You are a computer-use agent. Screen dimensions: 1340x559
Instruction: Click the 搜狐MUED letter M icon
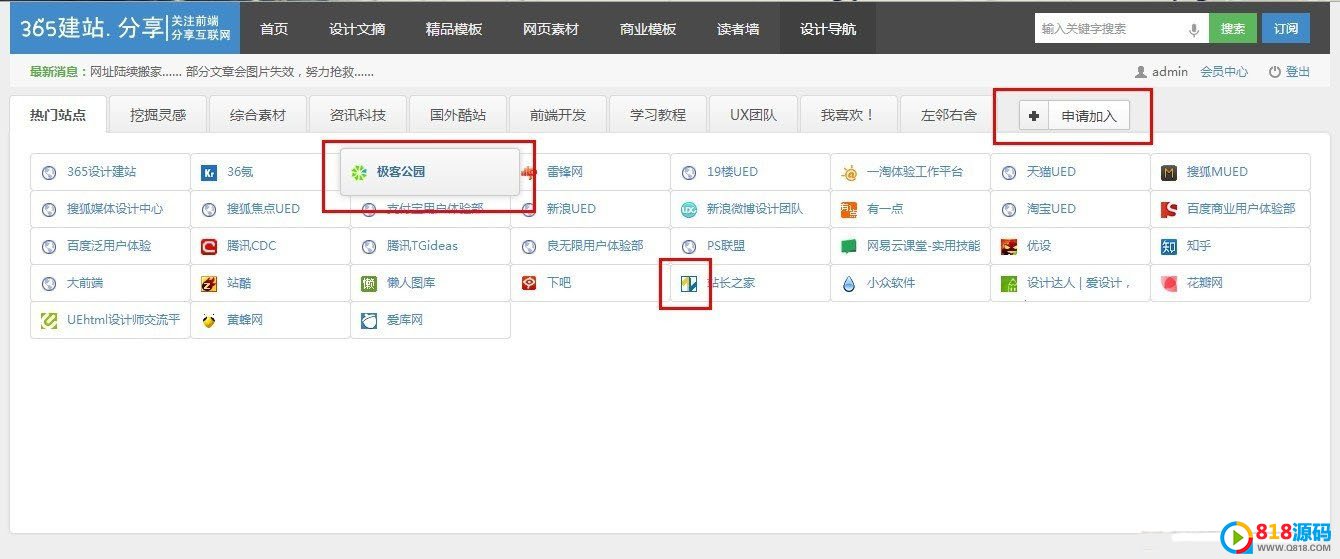1169,172
